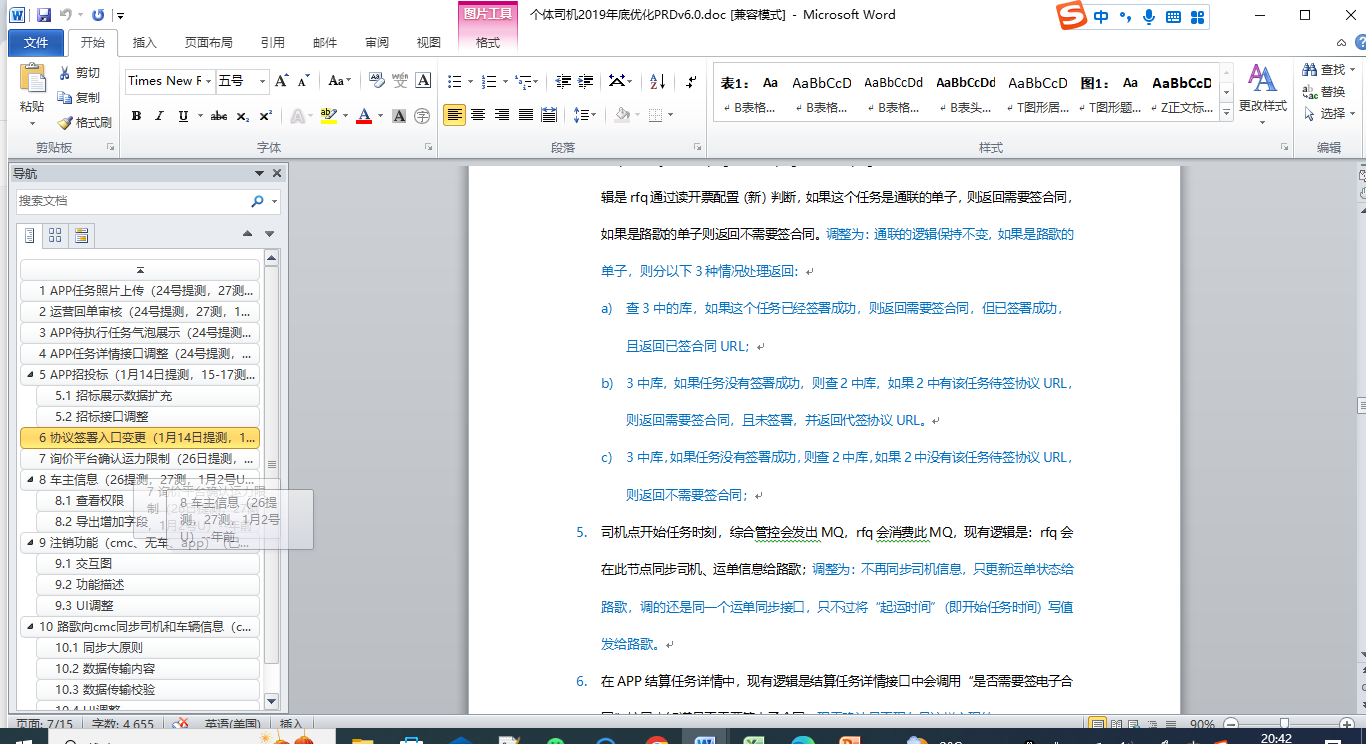Click the Save icon in the quick access toolbar

[x=43, y=15]
